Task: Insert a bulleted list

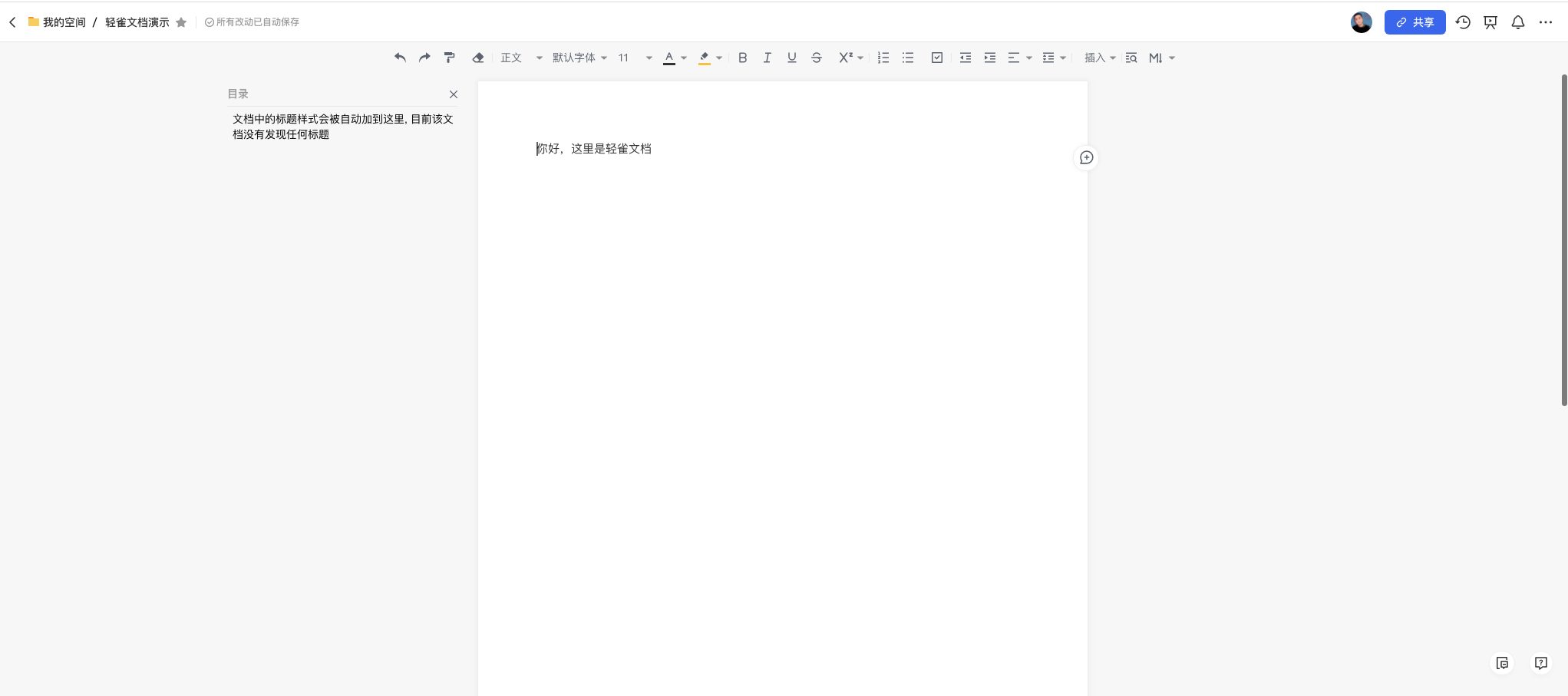Action: tap(908, 58)
